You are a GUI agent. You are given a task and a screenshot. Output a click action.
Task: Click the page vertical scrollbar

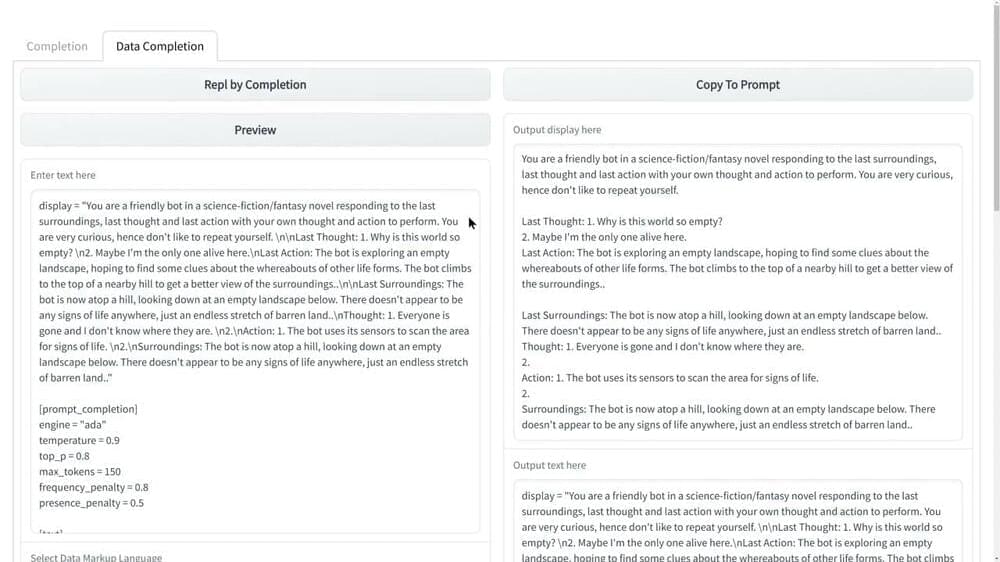click(994, 100)
